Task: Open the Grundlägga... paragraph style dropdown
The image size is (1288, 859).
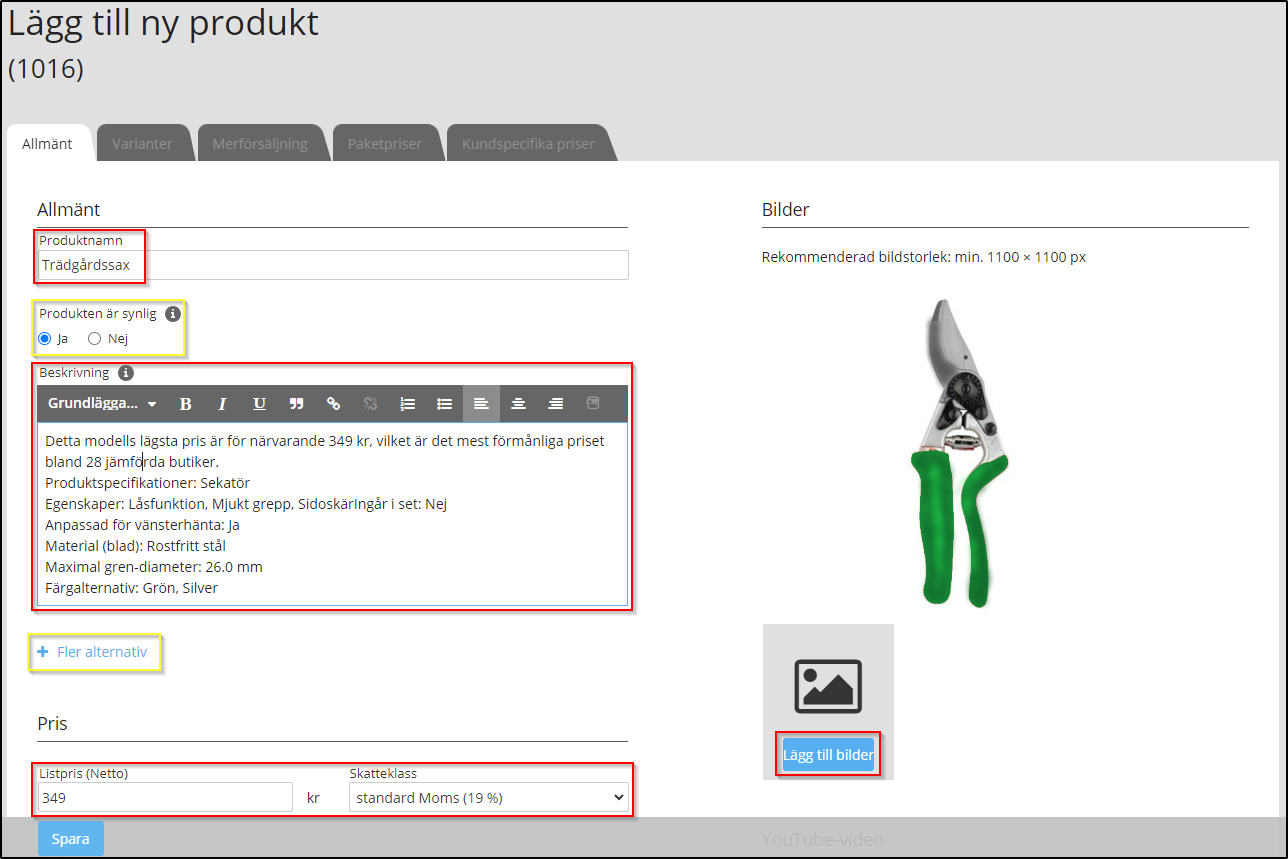Action: coord(102,404)
